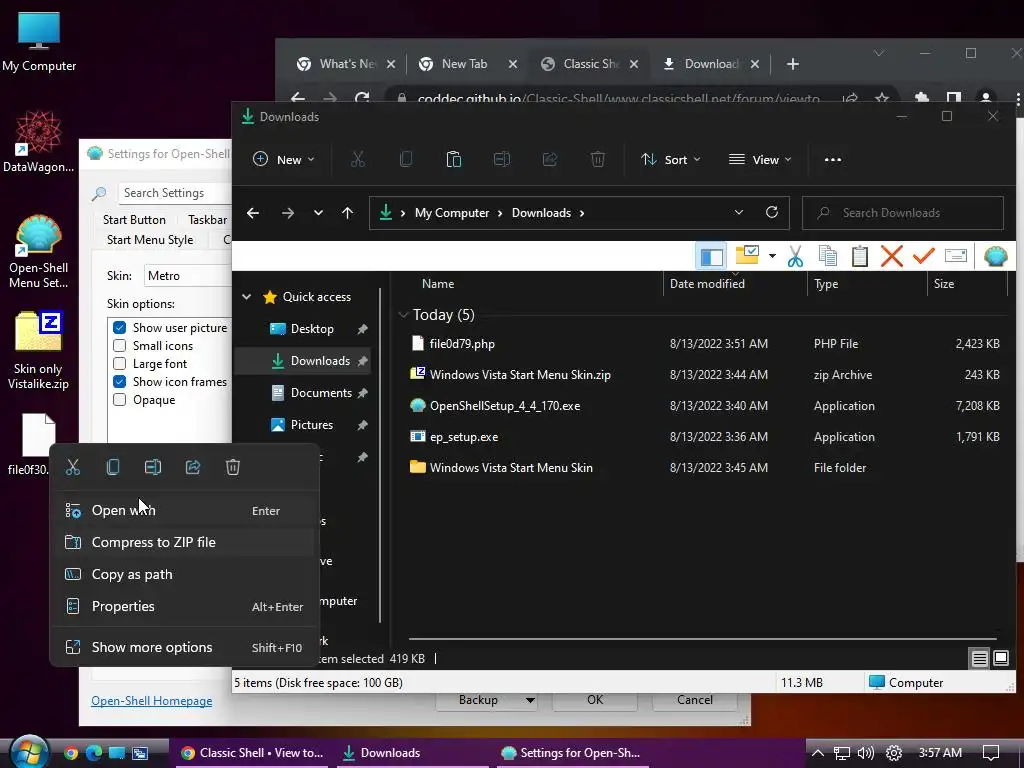Open the View dropdown menu
Screen dimensions: 1024x768
click(760, 159)
